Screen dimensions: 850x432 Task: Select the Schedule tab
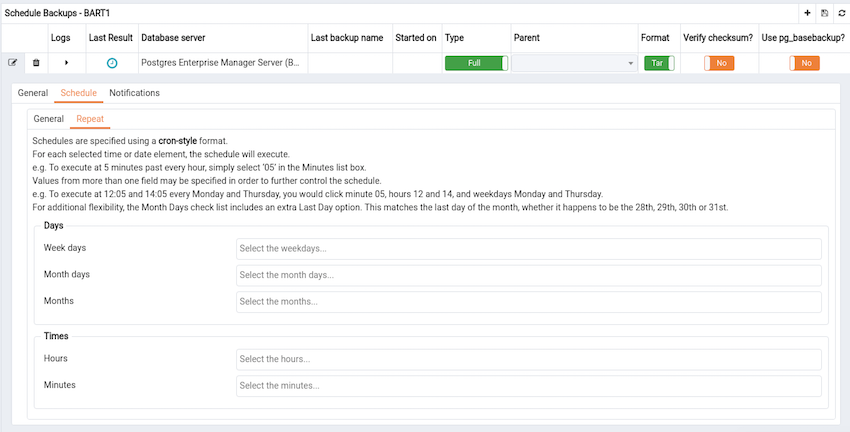pos(79,93)
